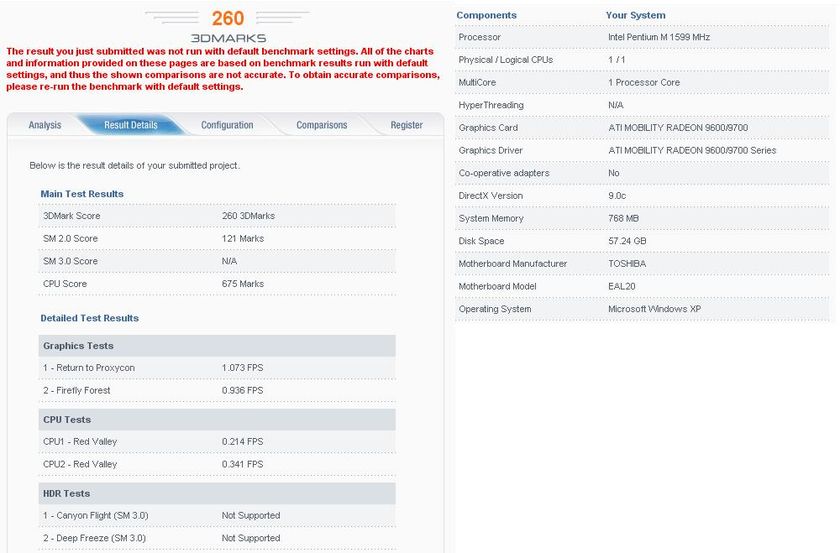Viewport: 840px width, 553px height.
Task: Select the Result Details tab
Action: [x=131, y=125]
